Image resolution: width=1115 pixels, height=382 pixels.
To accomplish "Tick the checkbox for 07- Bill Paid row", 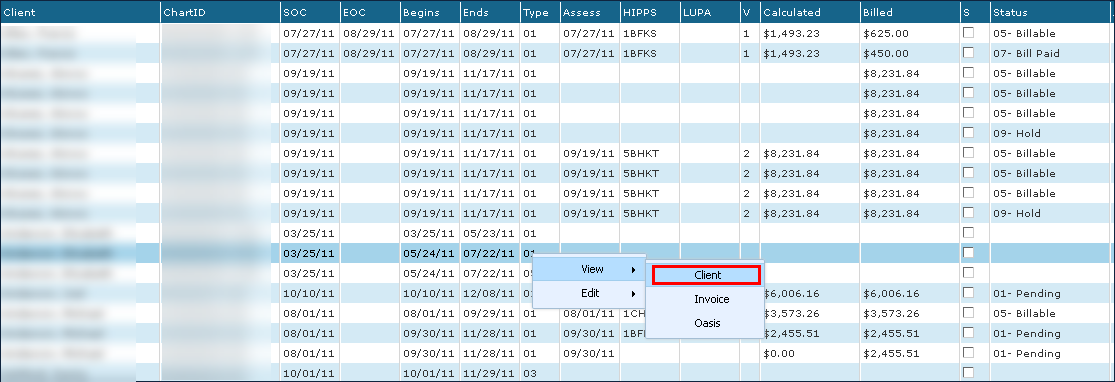I will [x=968, y=53].
